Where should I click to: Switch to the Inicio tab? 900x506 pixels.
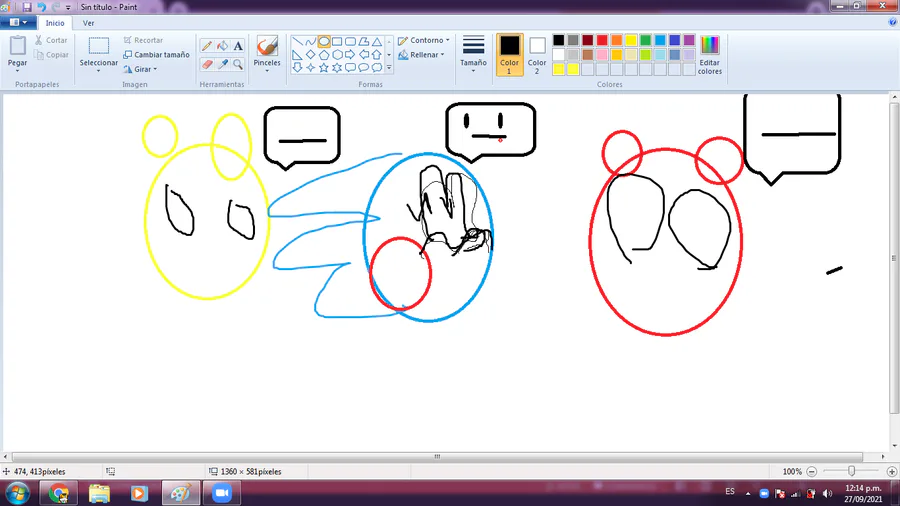coord(55,23)
